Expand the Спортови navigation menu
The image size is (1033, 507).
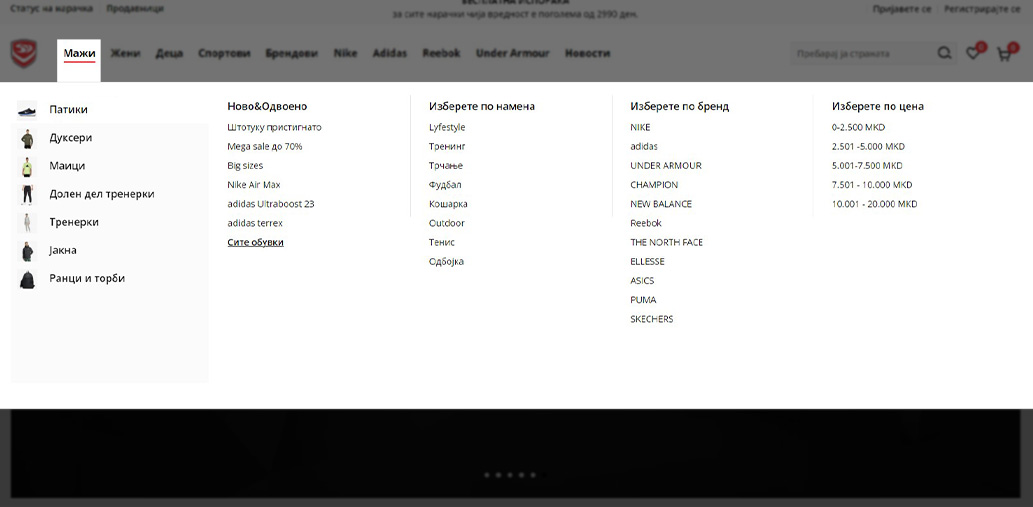(x=224, y=53)
